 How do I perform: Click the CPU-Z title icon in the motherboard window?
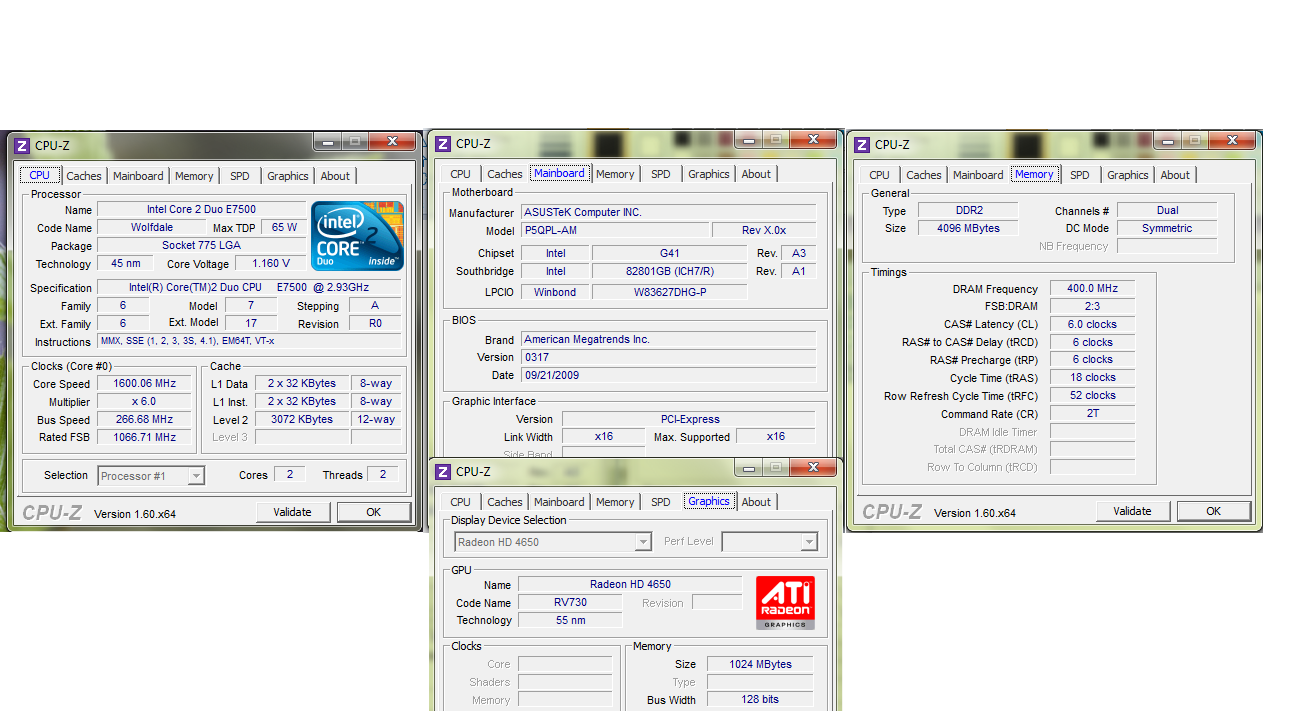[x=442, y=144]
